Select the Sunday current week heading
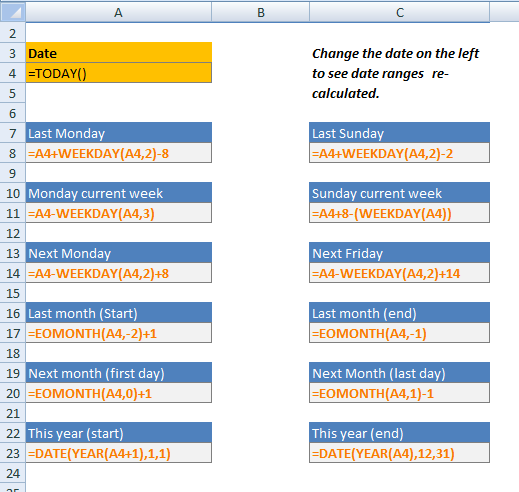The width and height of the screenshot is (519, 492). point(399,193)
